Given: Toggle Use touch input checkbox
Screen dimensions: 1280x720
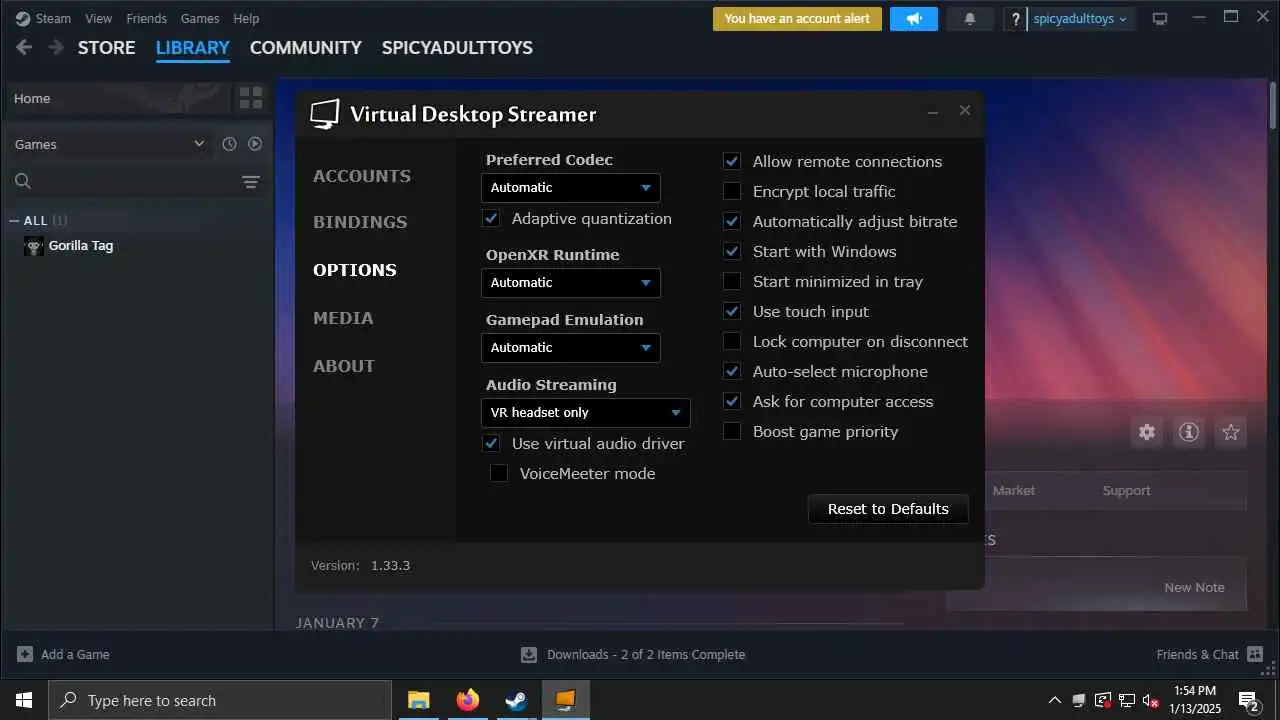Looking at the screenshot, I should 732,311.
